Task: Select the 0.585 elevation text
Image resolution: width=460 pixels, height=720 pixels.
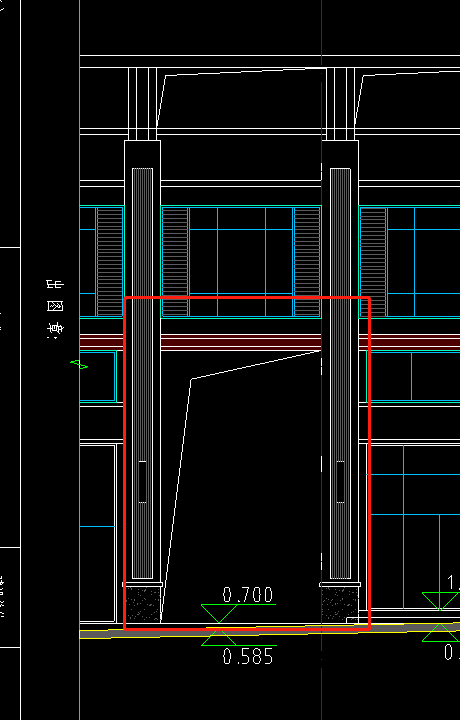Action: (248, 657)
